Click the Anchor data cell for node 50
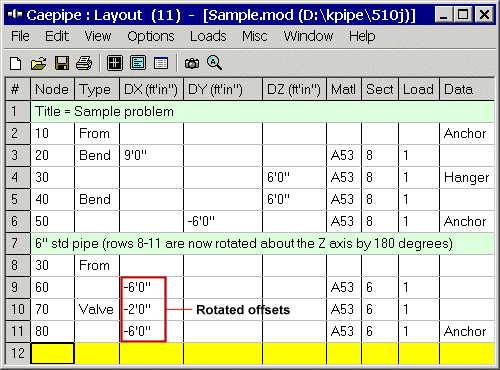Screen dimensions: 500x370 [x=467, y=221]
